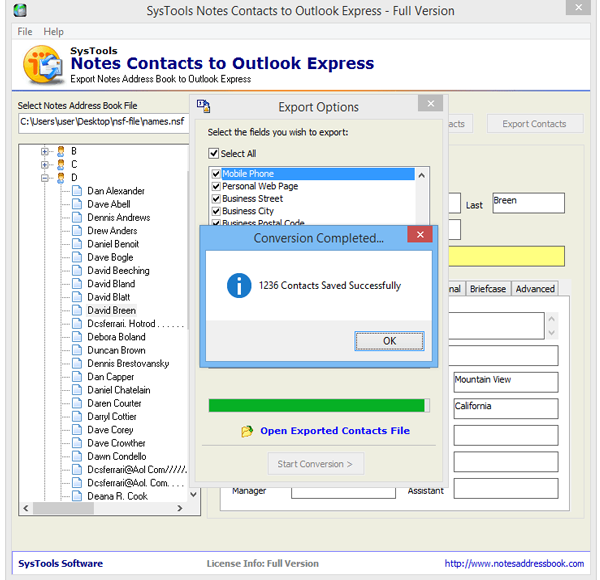The width and height of the screenshot is (600, 580).
Task: Select David Breen contact
Action: pyautogui.click(x=111, y=310)
